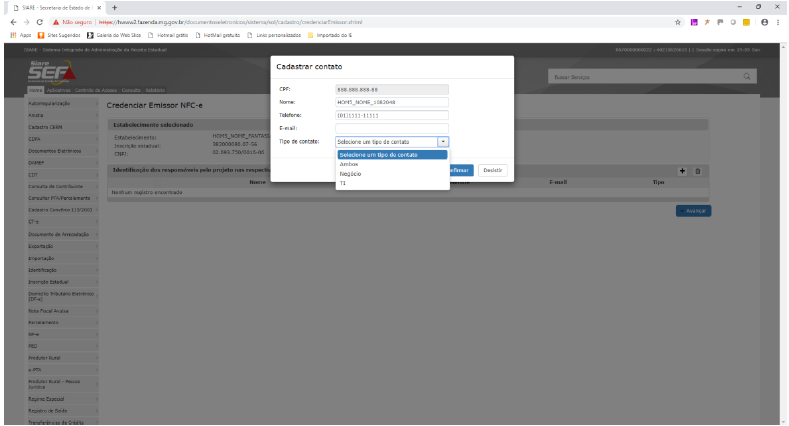Click the magnifier icon in search box
The height and width of the screenshot is (426, 789).
tap(746, 76)
